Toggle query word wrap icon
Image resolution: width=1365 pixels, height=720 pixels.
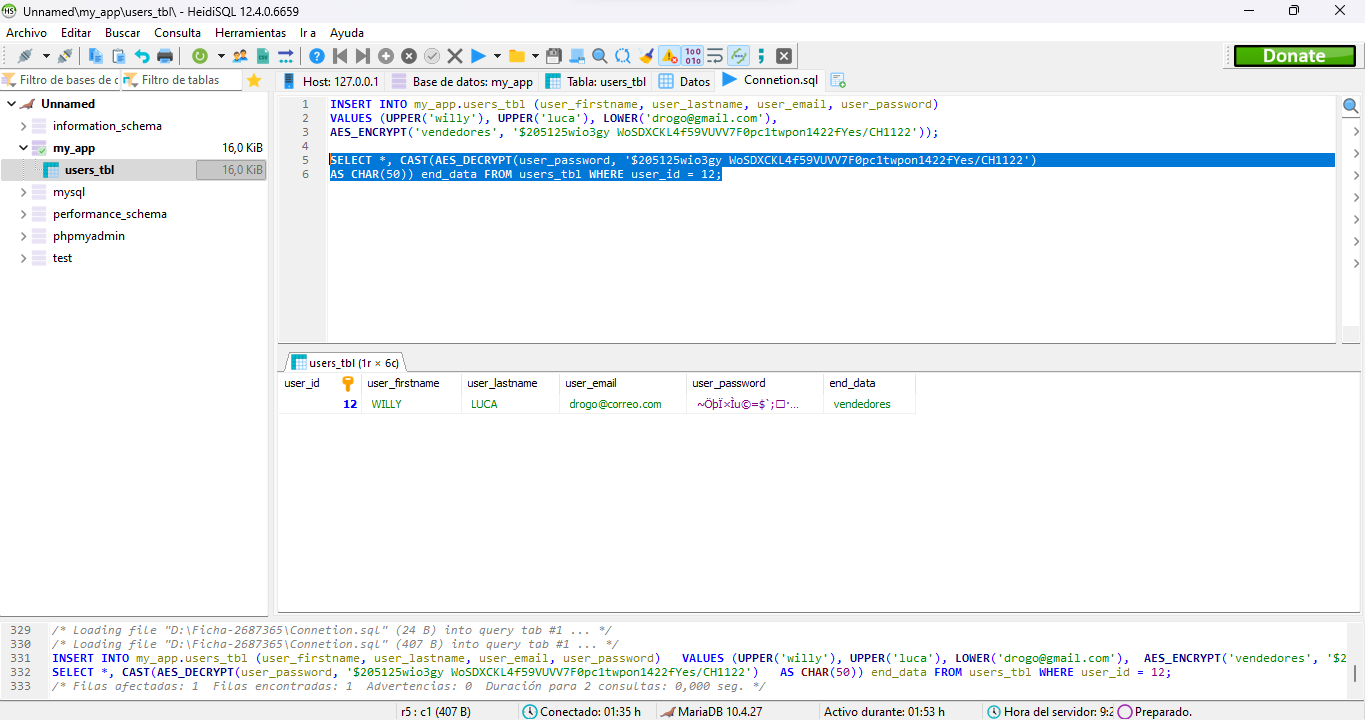tap(713, 55)
